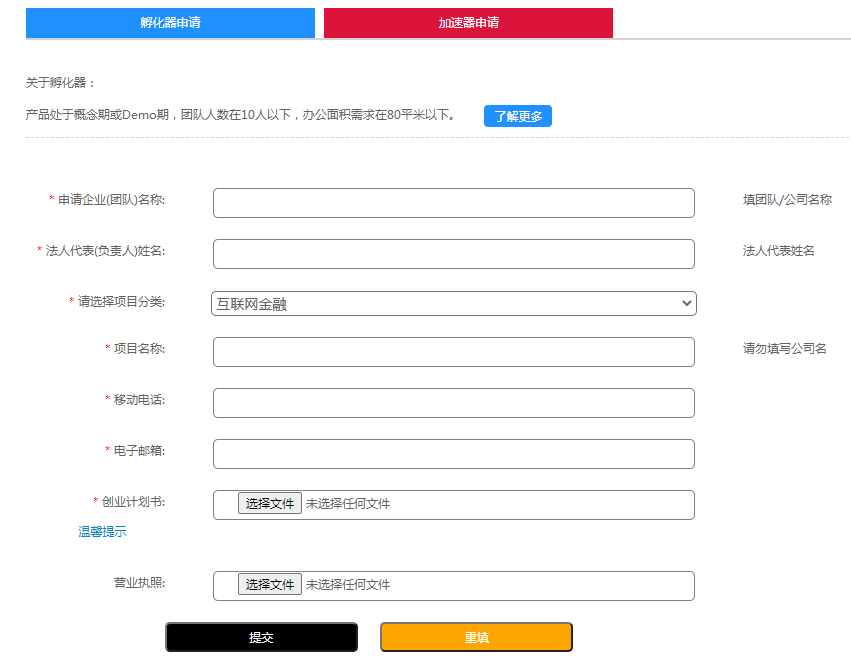The height and width of the screenshot is (660, 851).
Task: Switch to the 孵化器申请 tab
Action: coord(170,23)
